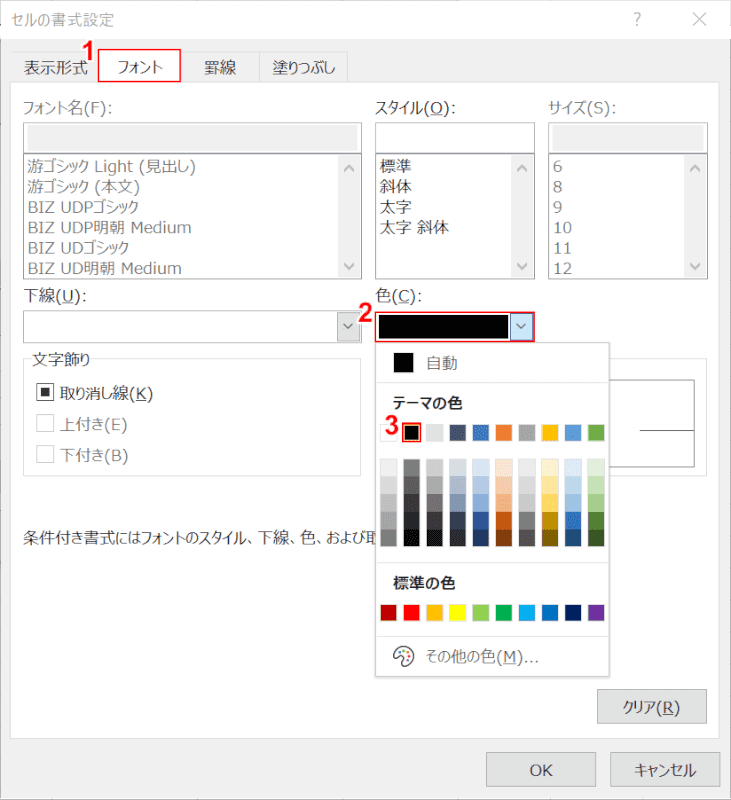Screen dimensions: 731x800
Task: Pick red standard color
Action: [412, 612]
